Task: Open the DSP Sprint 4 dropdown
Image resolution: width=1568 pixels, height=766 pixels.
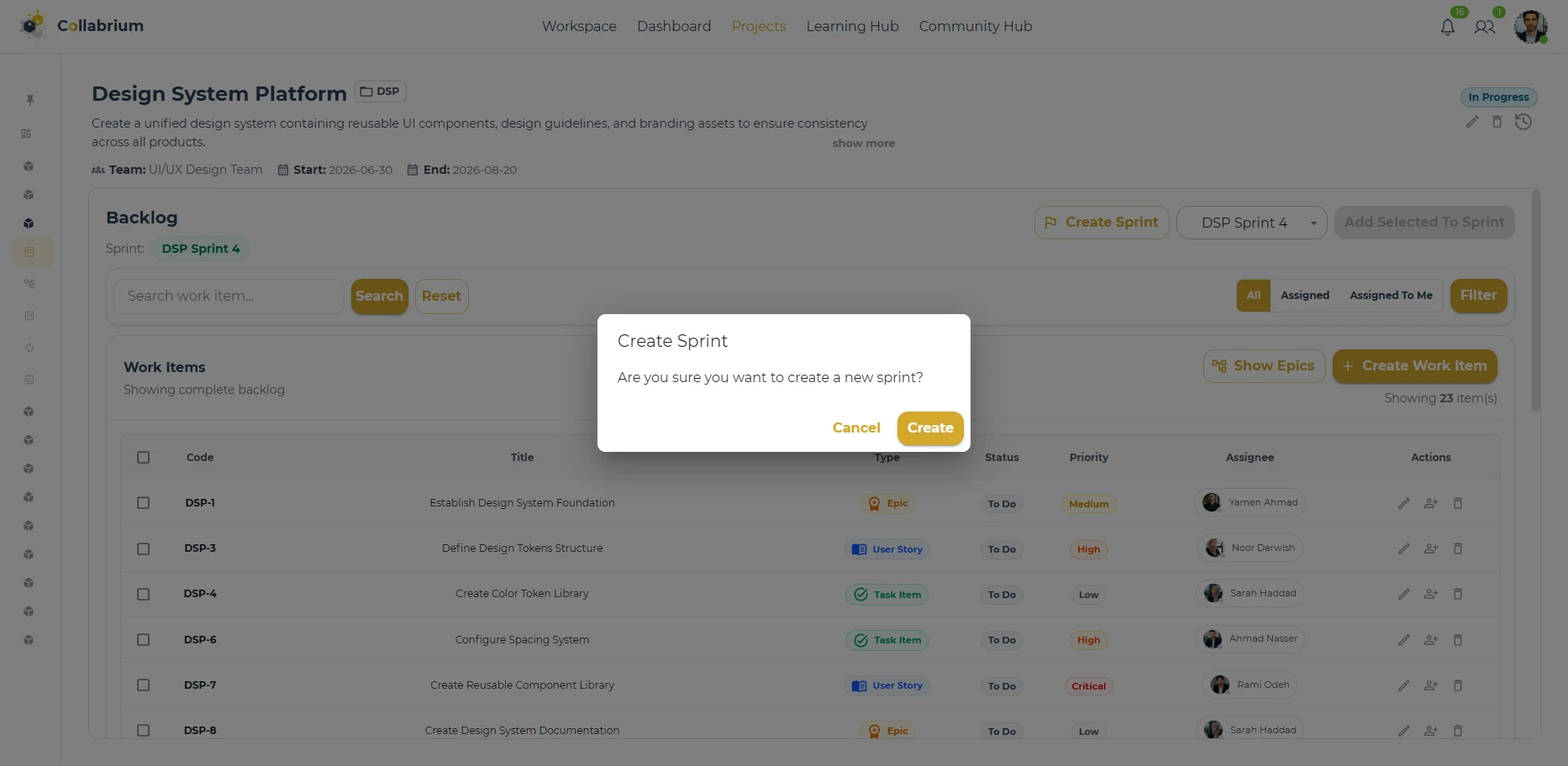Action: 1252,223
